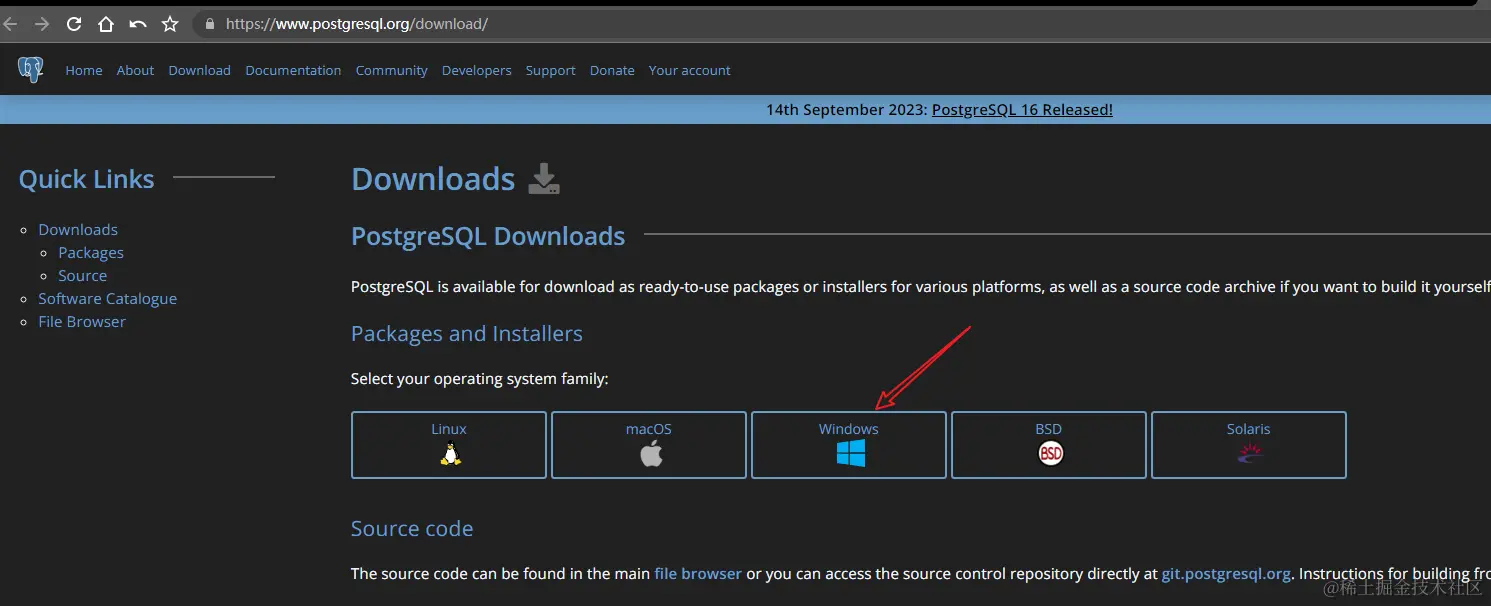Click the undo-close-tab arrow icon
Image resolution: width=1491 pixels, height=606 pixels.
(138, 24)
